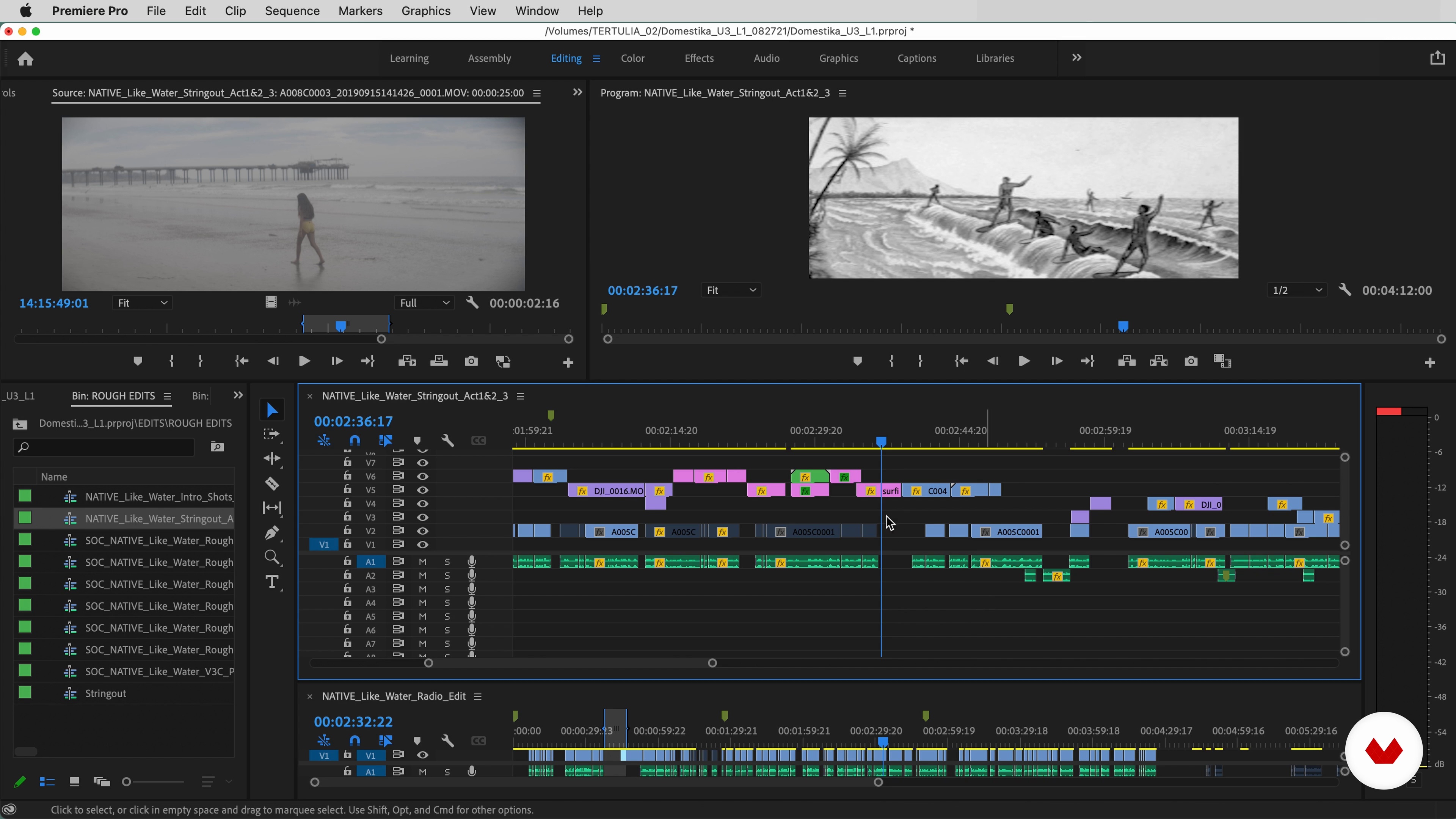Adjust bin thumbnail zoom slider

[x=127, y=782]
